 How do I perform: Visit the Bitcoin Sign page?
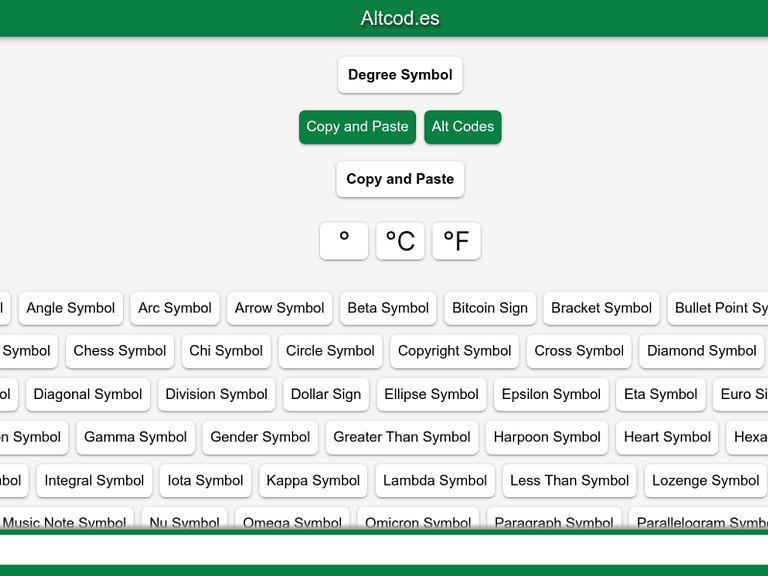tap(490, 308)
